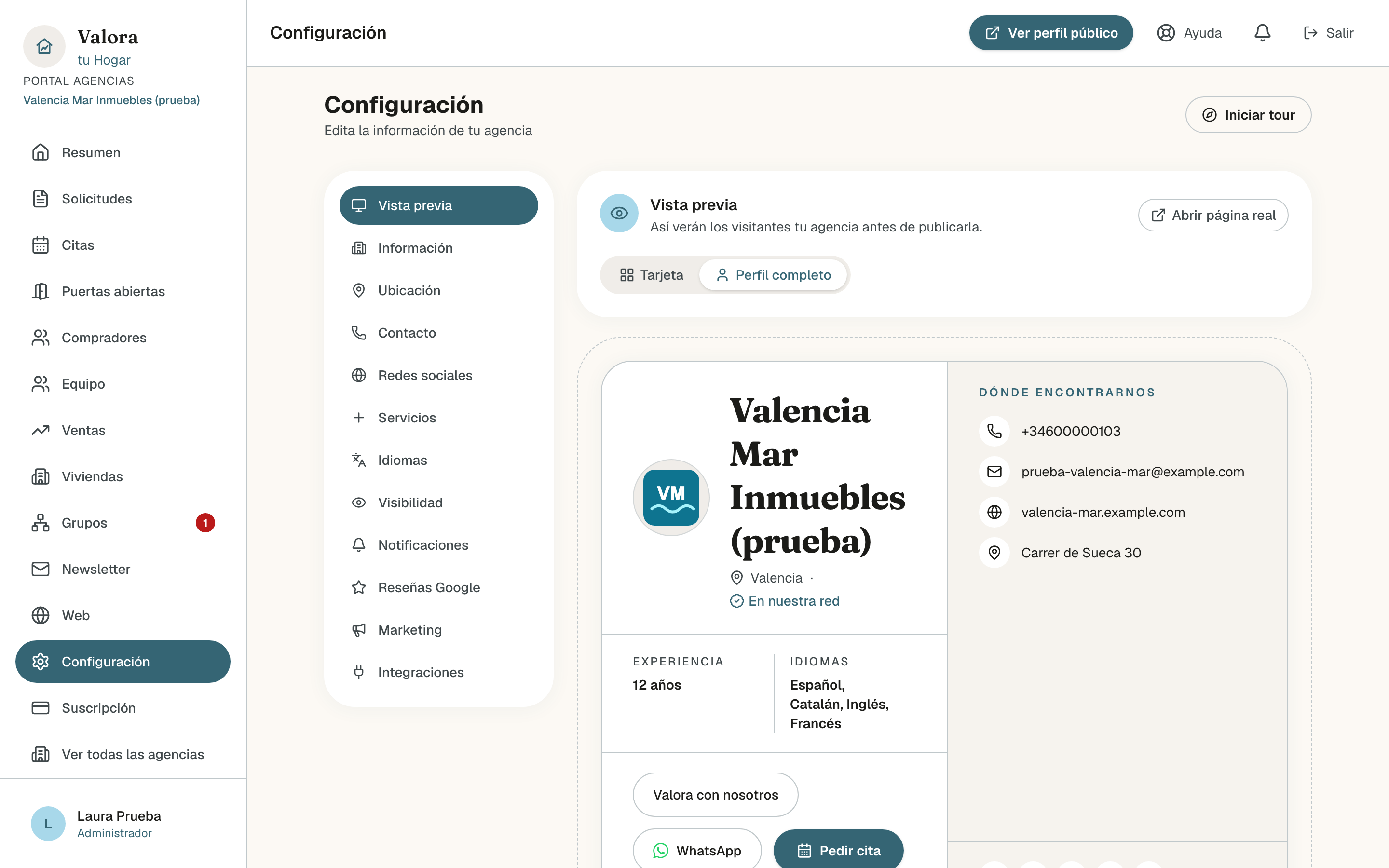
Task: Click the Salir logout icon
Action: 1310,33
